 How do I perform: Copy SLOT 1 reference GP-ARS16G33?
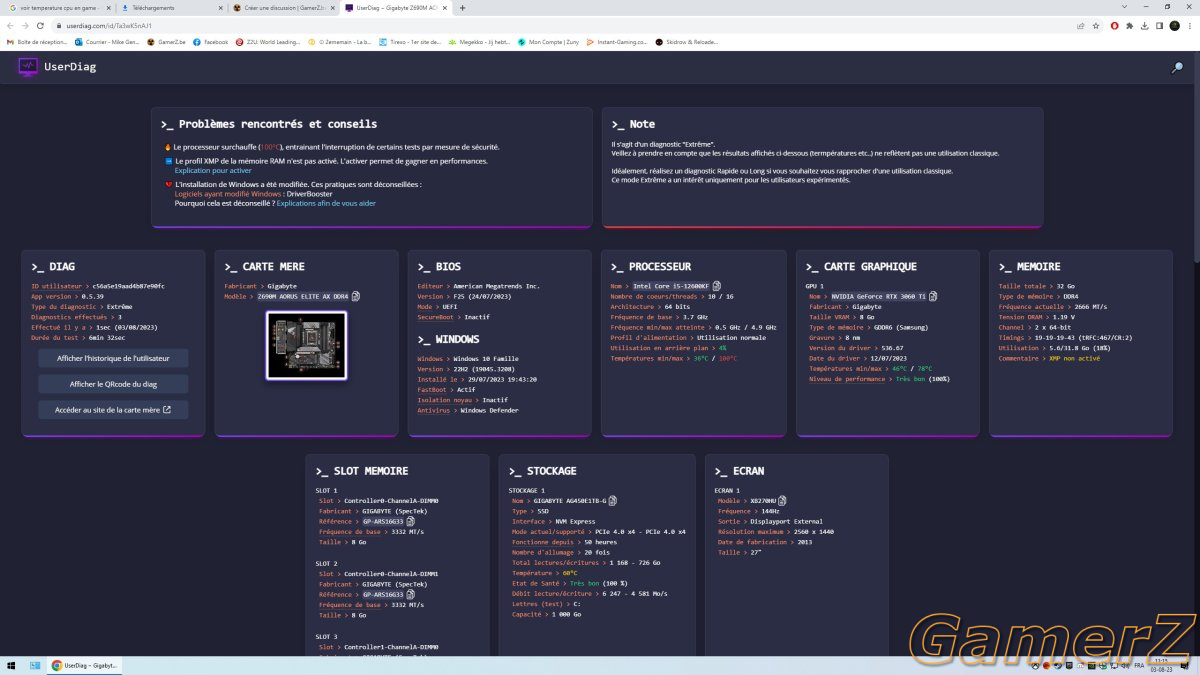pos(410,521)
